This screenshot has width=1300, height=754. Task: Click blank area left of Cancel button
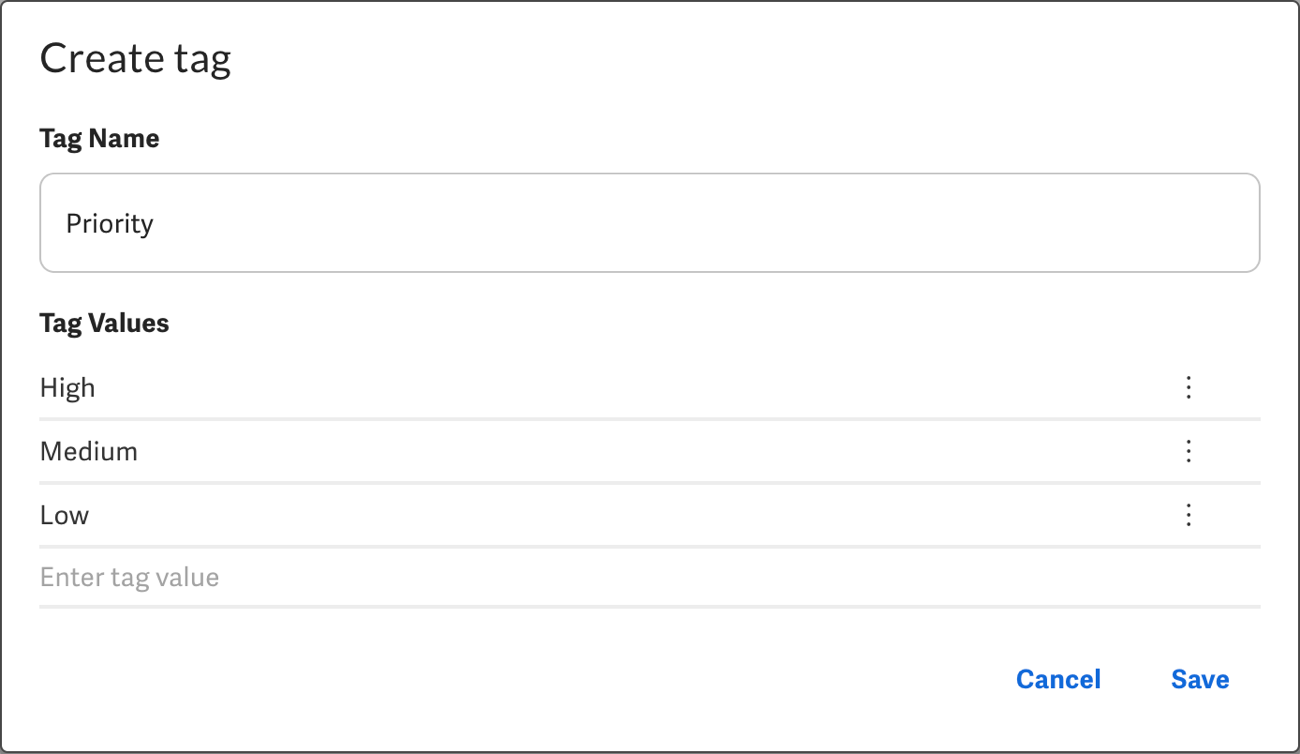600,679
